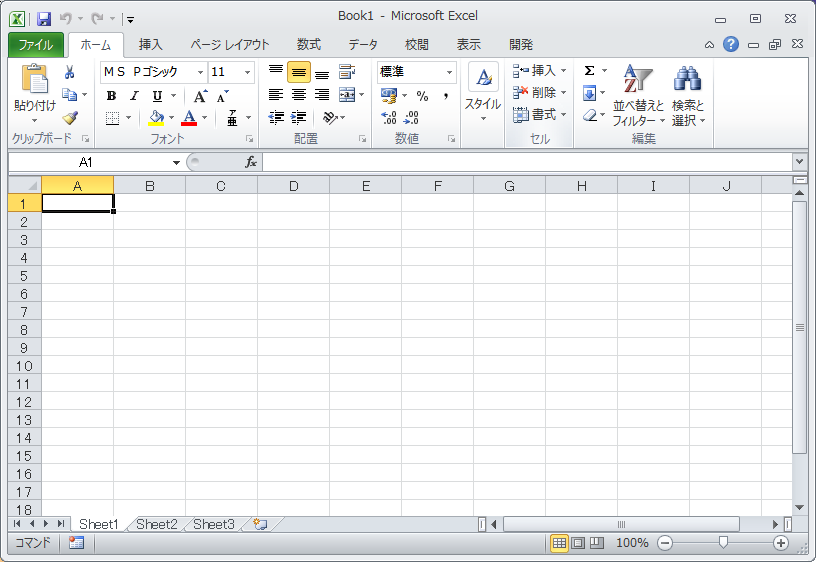
Task: Toggle bottom vertical alignment
Action: click(x=322, y=72)
